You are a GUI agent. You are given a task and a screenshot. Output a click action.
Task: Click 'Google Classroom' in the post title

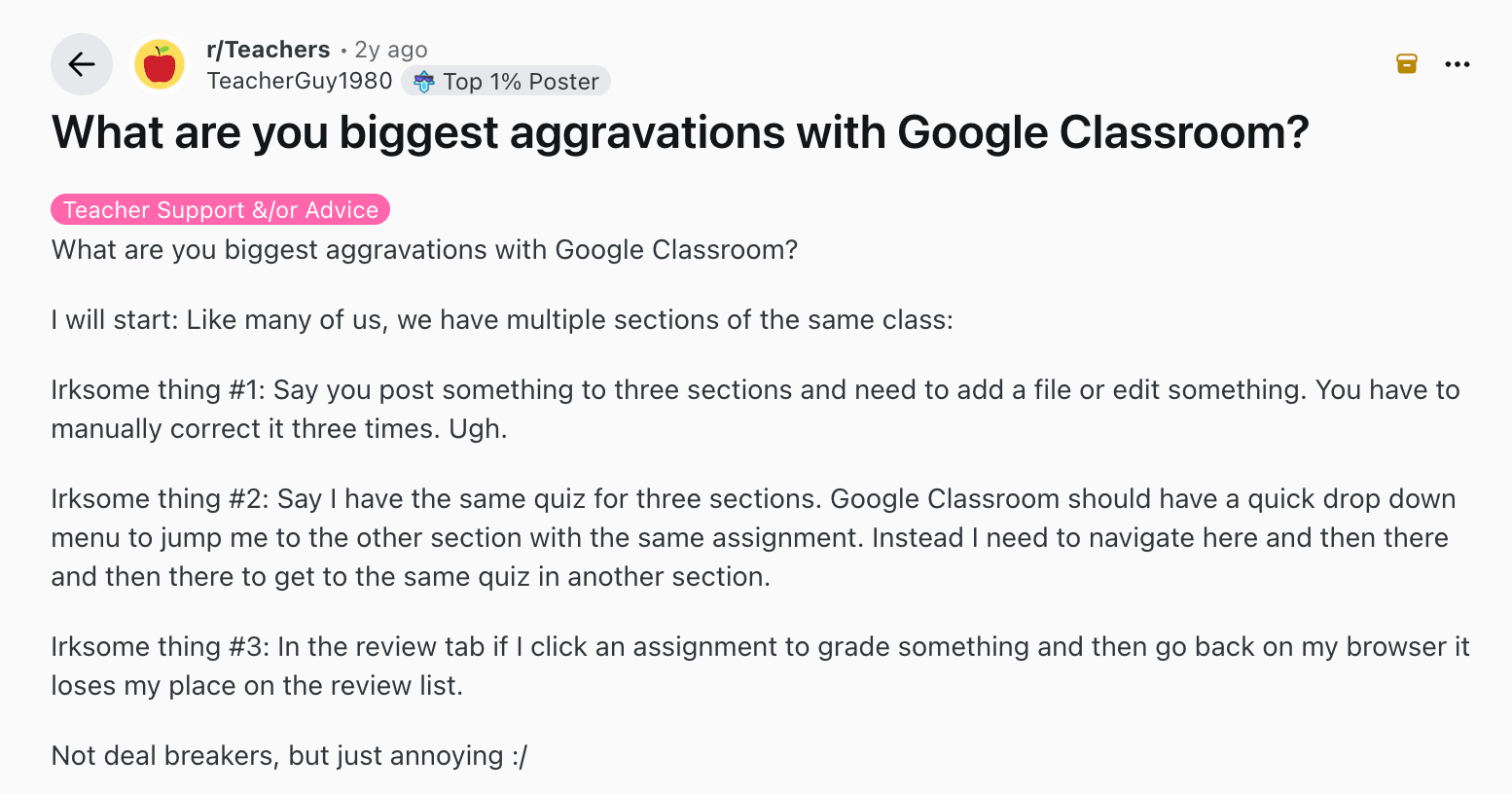click(1102, 132)
